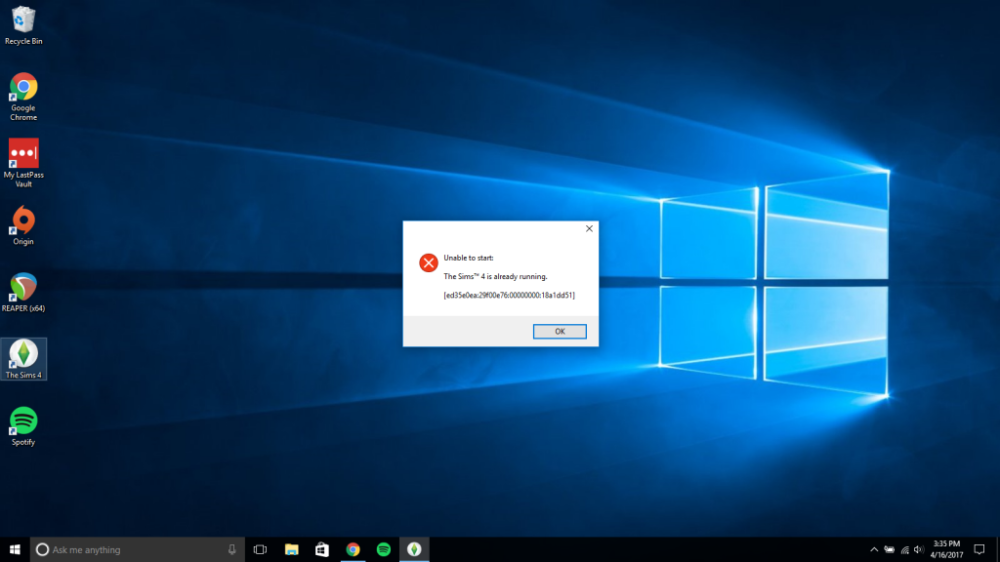Open the network connections tray icon
This screenshot has height=562, width=1000.
904,549
